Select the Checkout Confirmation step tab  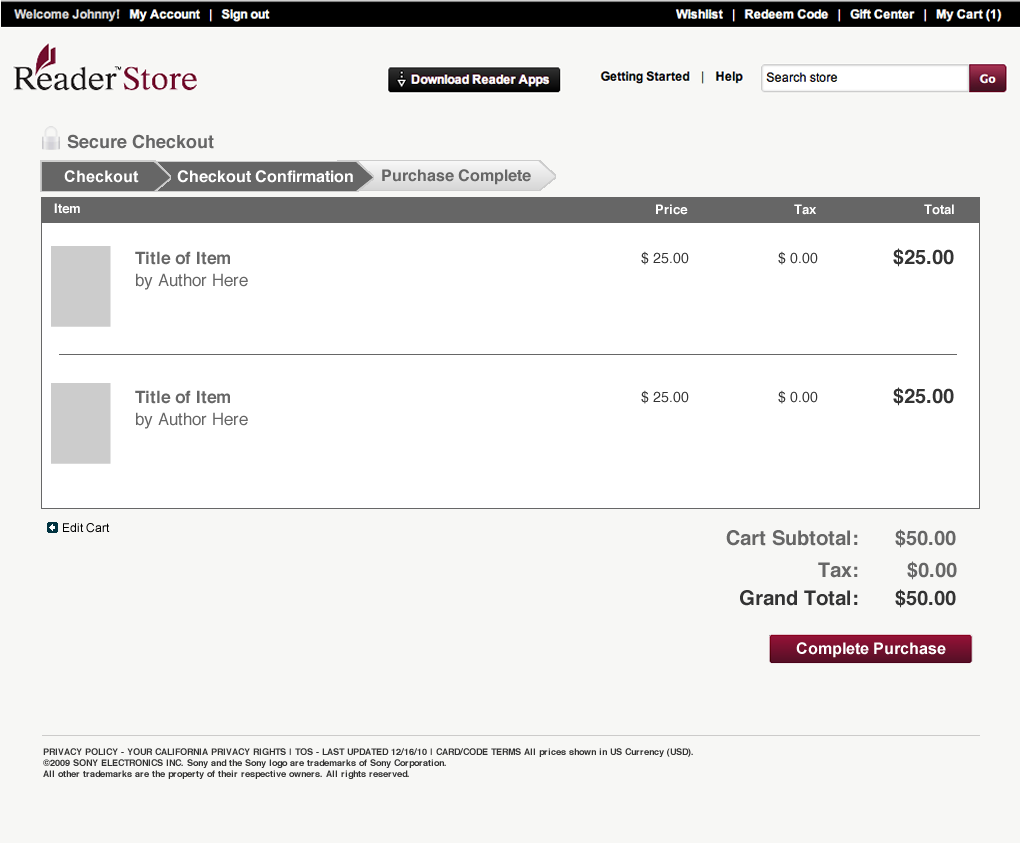click(265, 177)
